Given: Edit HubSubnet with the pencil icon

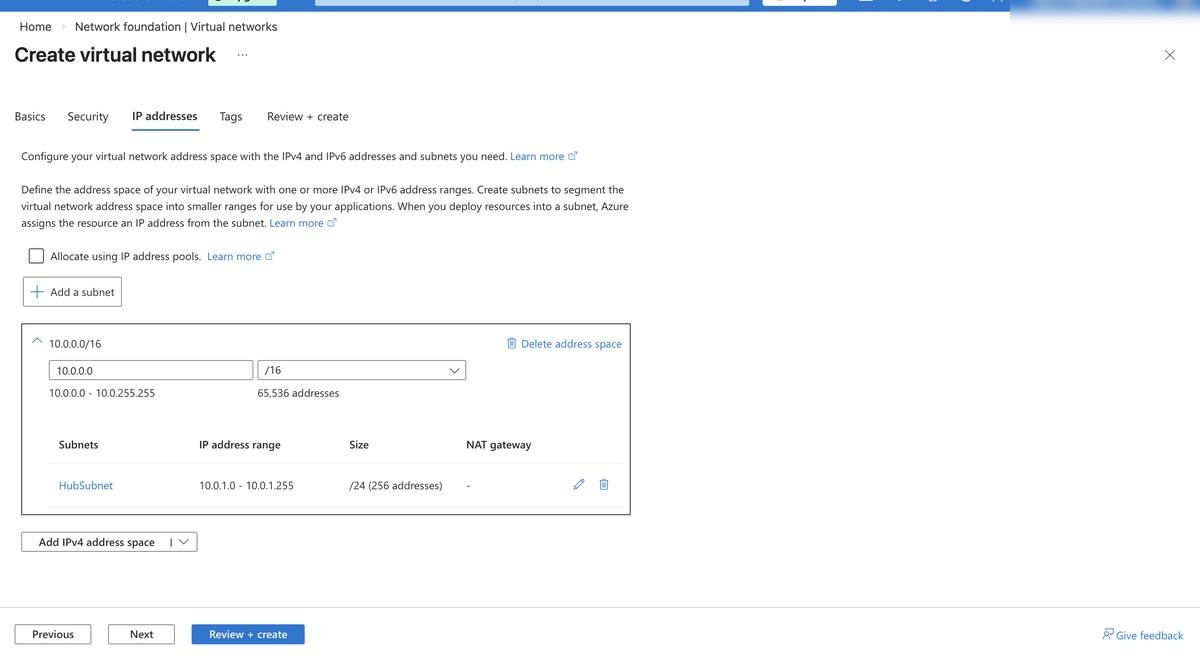Looking at the screenshot, I should [579, 485].
